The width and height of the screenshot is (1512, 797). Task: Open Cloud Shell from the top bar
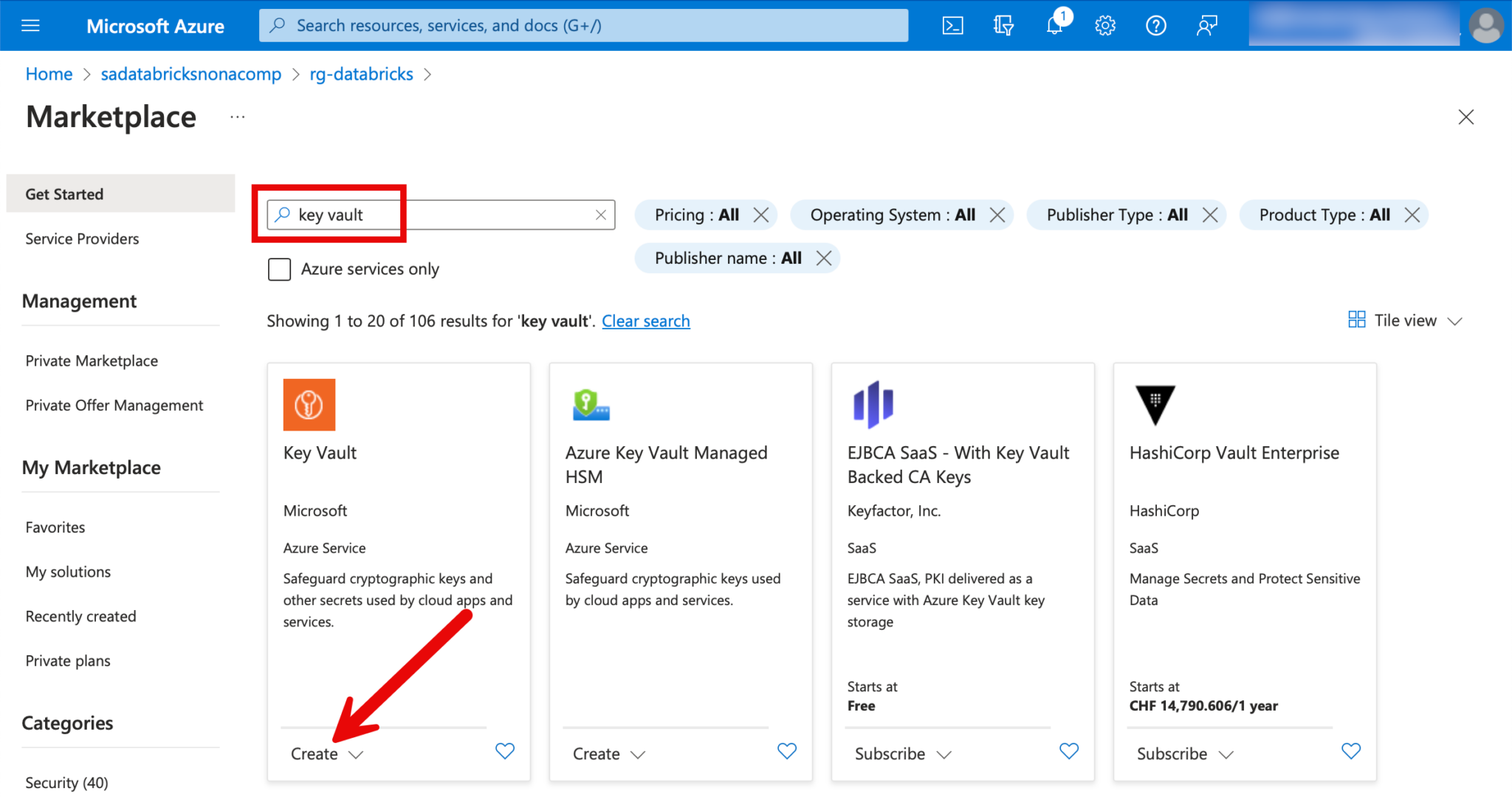click(x=952, y=26)
